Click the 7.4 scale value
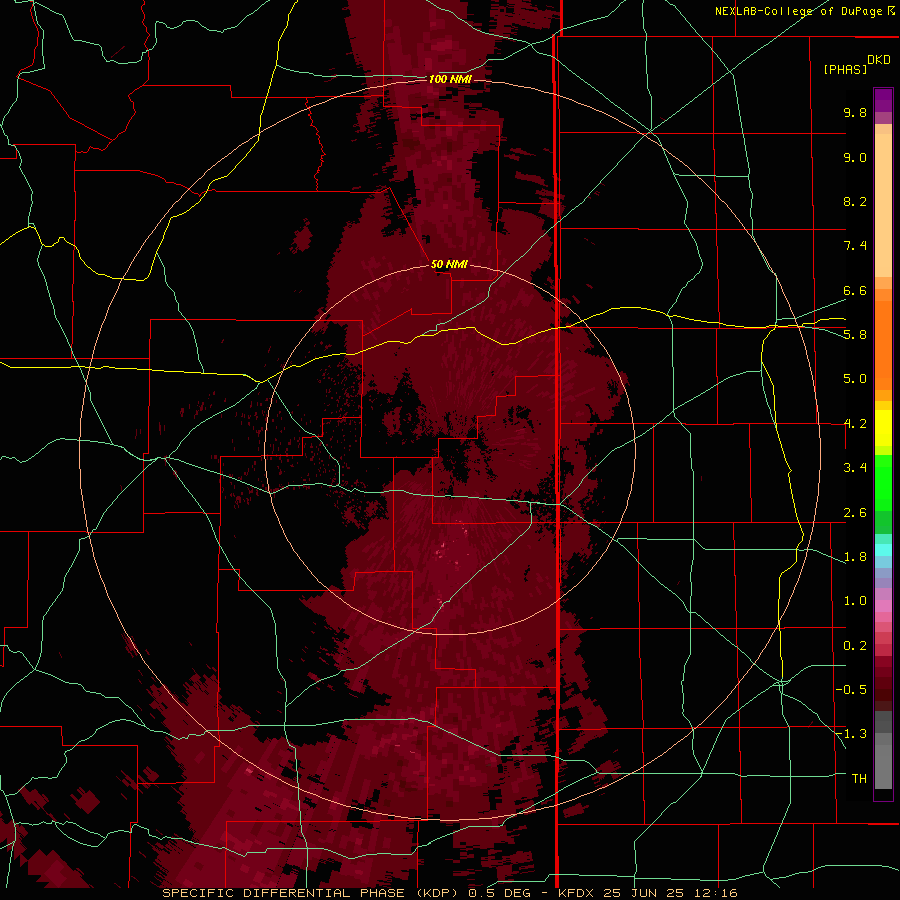 [x=855, y=246]
